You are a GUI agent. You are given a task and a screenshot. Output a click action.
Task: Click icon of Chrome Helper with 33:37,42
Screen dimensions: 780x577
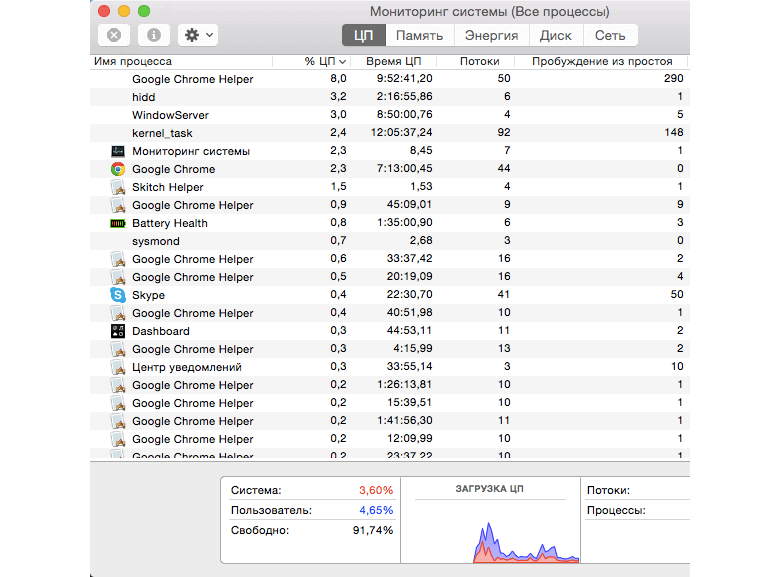[118, 259]
